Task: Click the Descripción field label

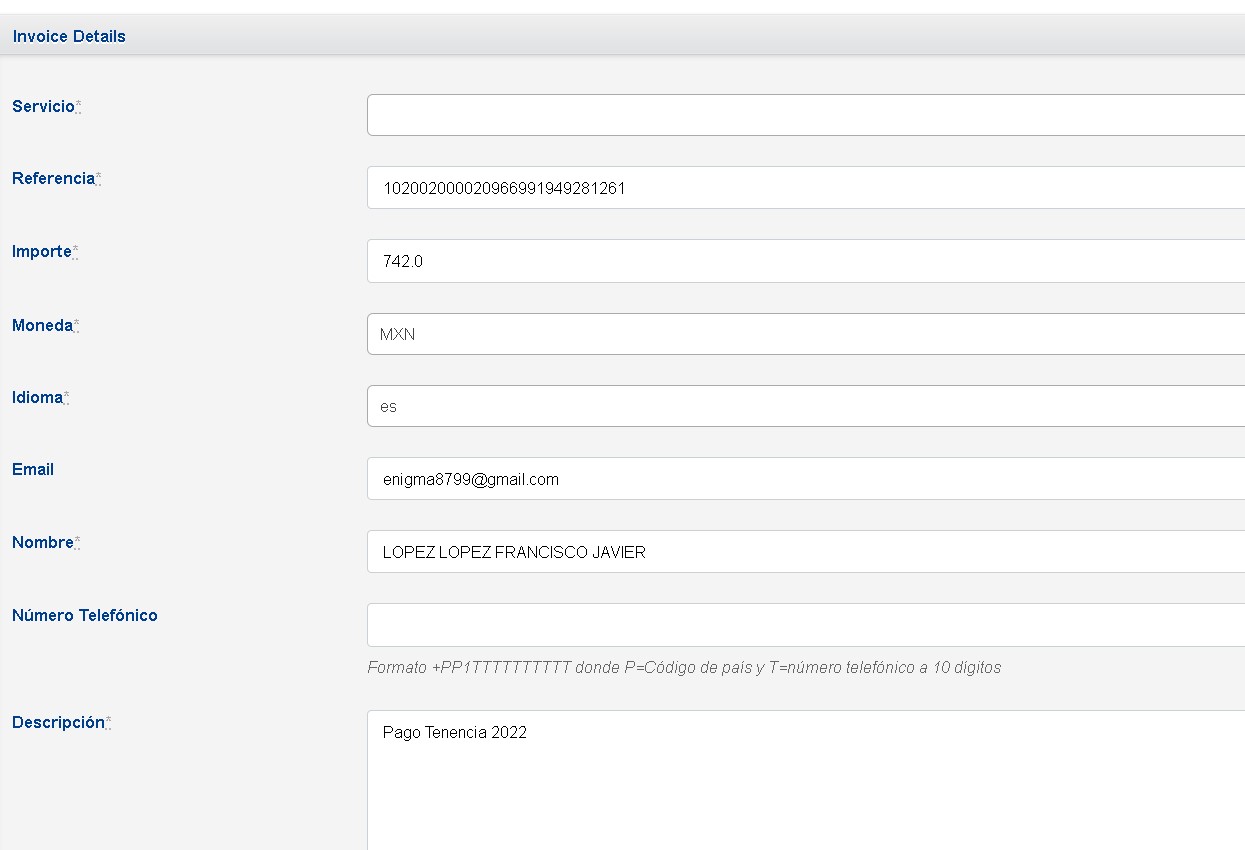Action: (x=58, y=722)
